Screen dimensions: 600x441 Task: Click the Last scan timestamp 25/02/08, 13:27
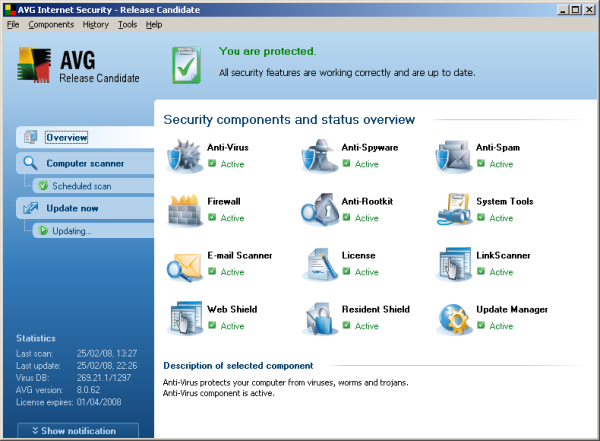(x=107, y=353)
